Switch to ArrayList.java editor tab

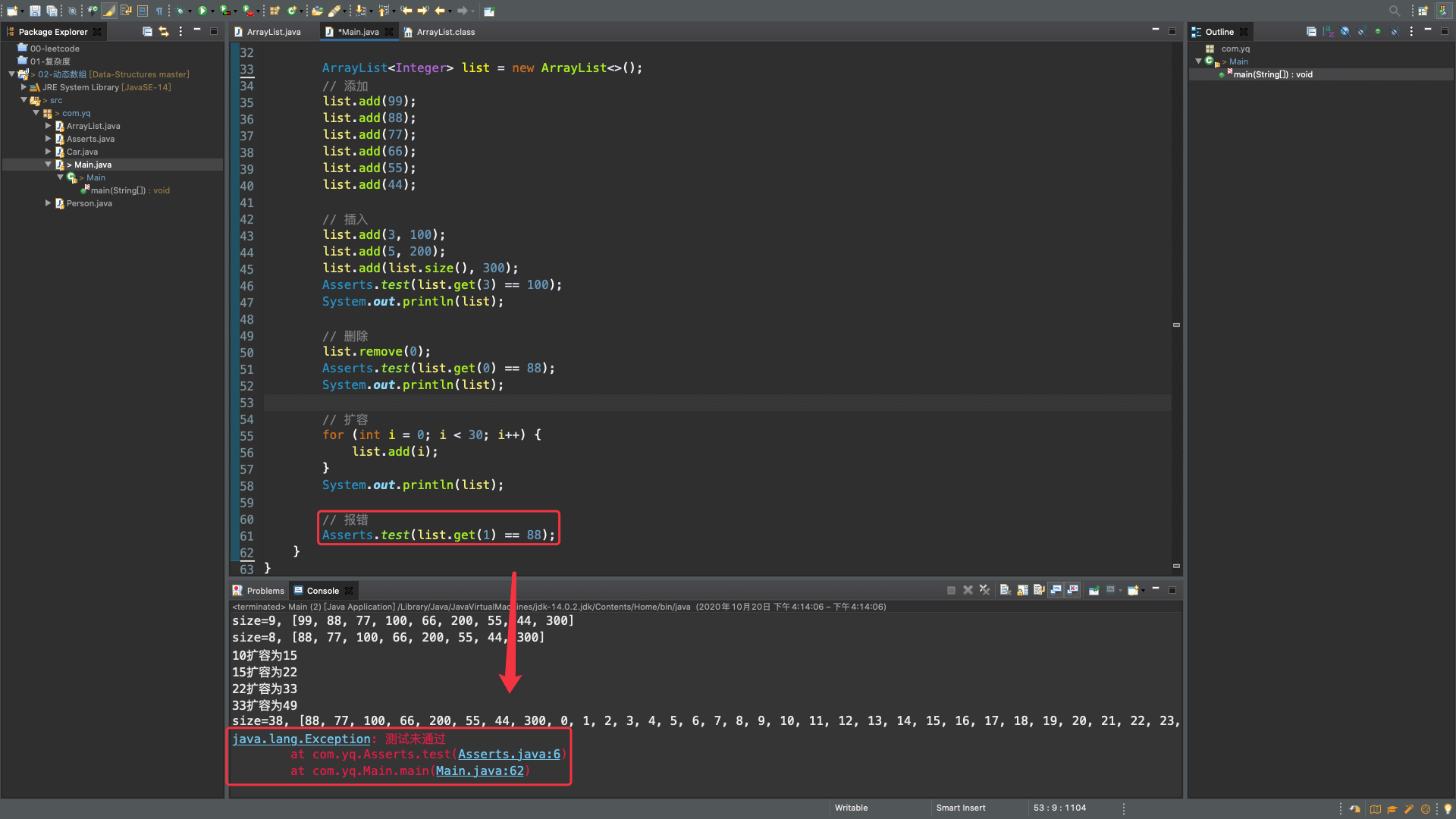point(273,32)
